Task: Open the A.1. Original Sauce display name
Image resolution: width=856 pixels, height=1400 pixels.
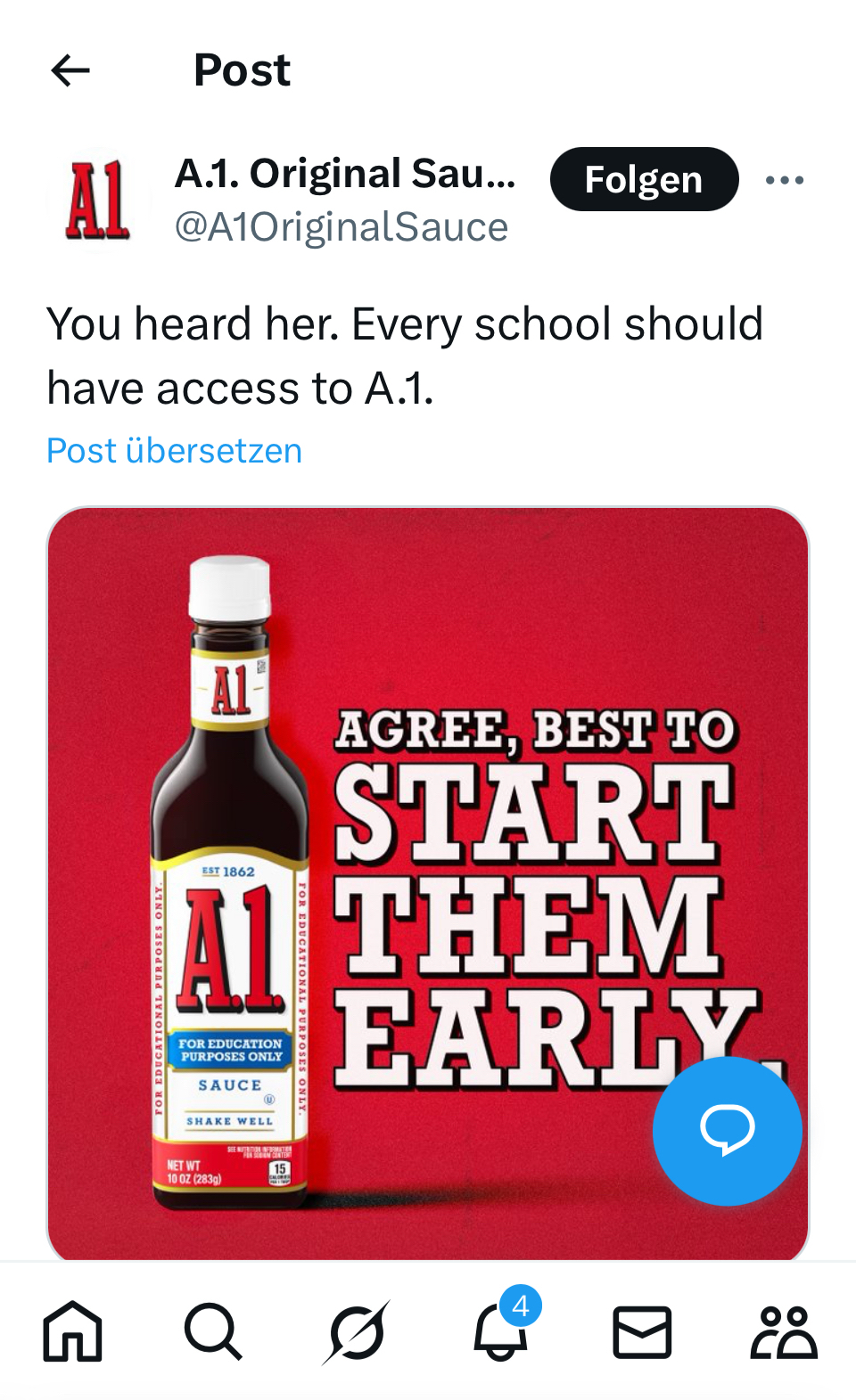Action: point(345,174)
